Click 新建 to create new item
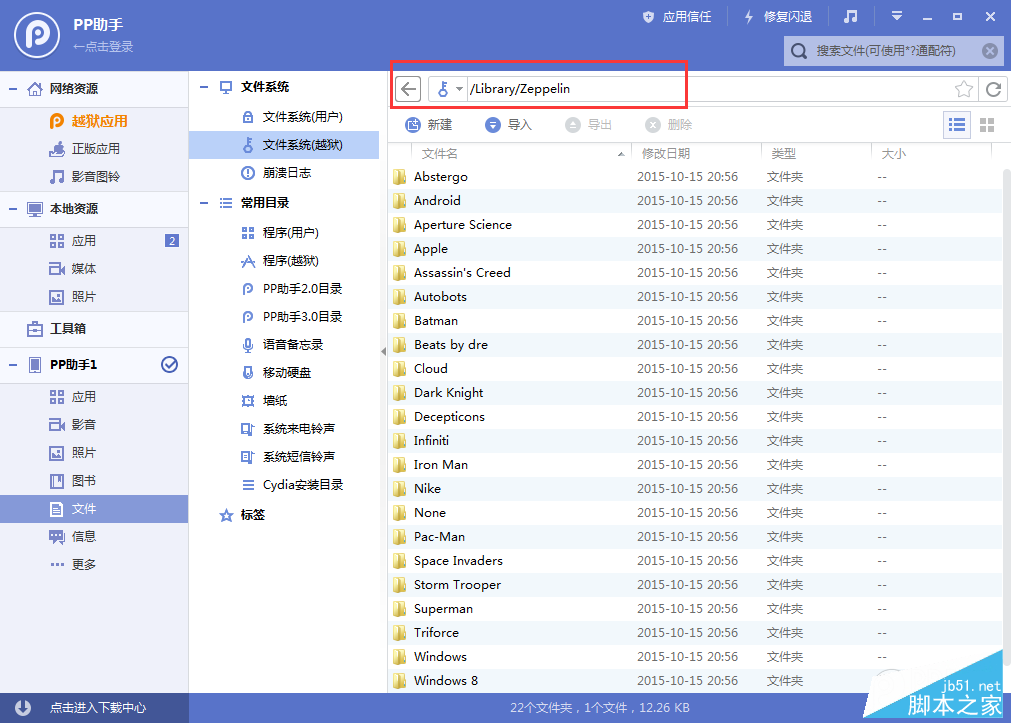This screenshot has height=723, width=1011. click(x=429, y=124)
